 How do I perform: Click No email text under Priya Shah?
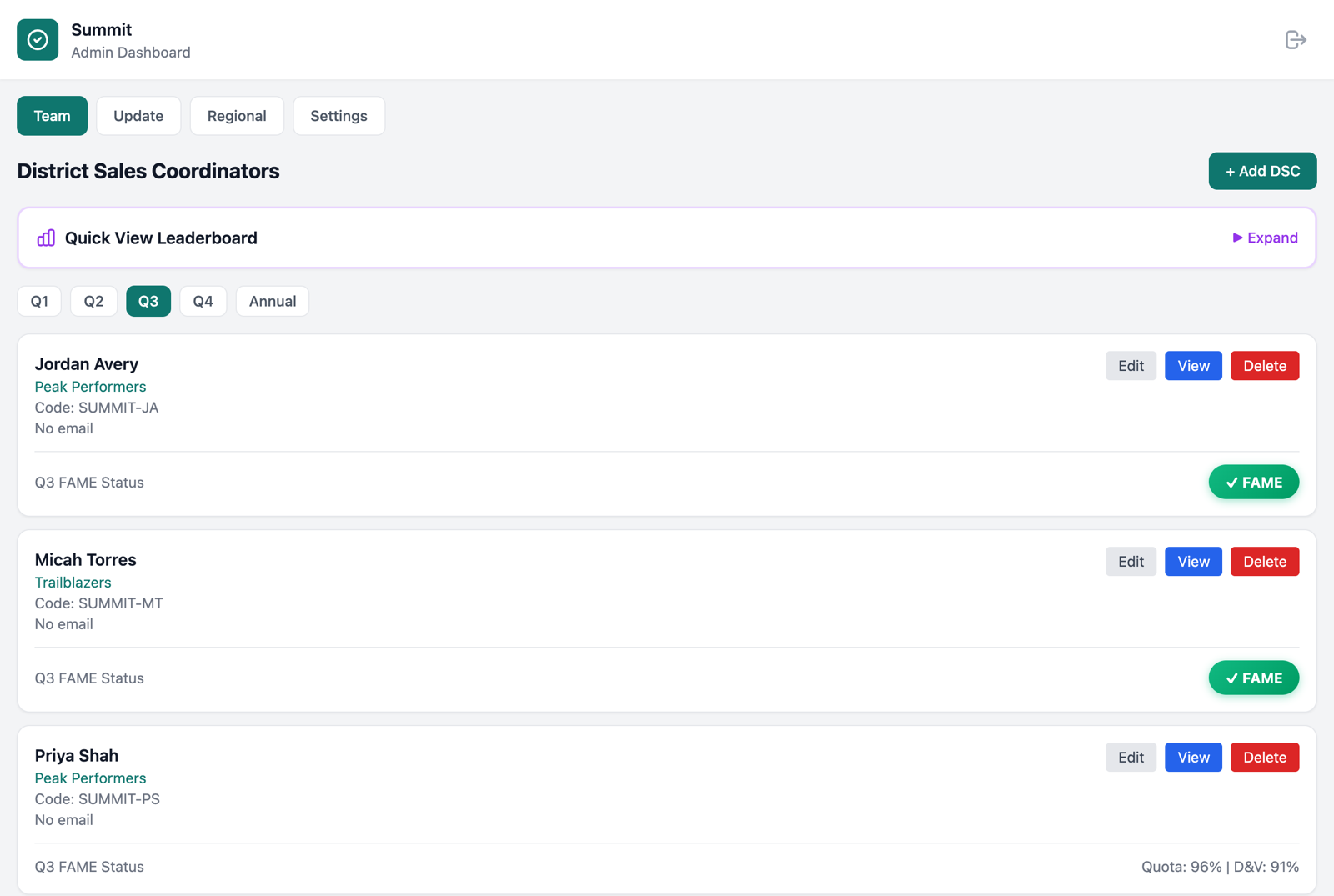[x=64, y=820]
